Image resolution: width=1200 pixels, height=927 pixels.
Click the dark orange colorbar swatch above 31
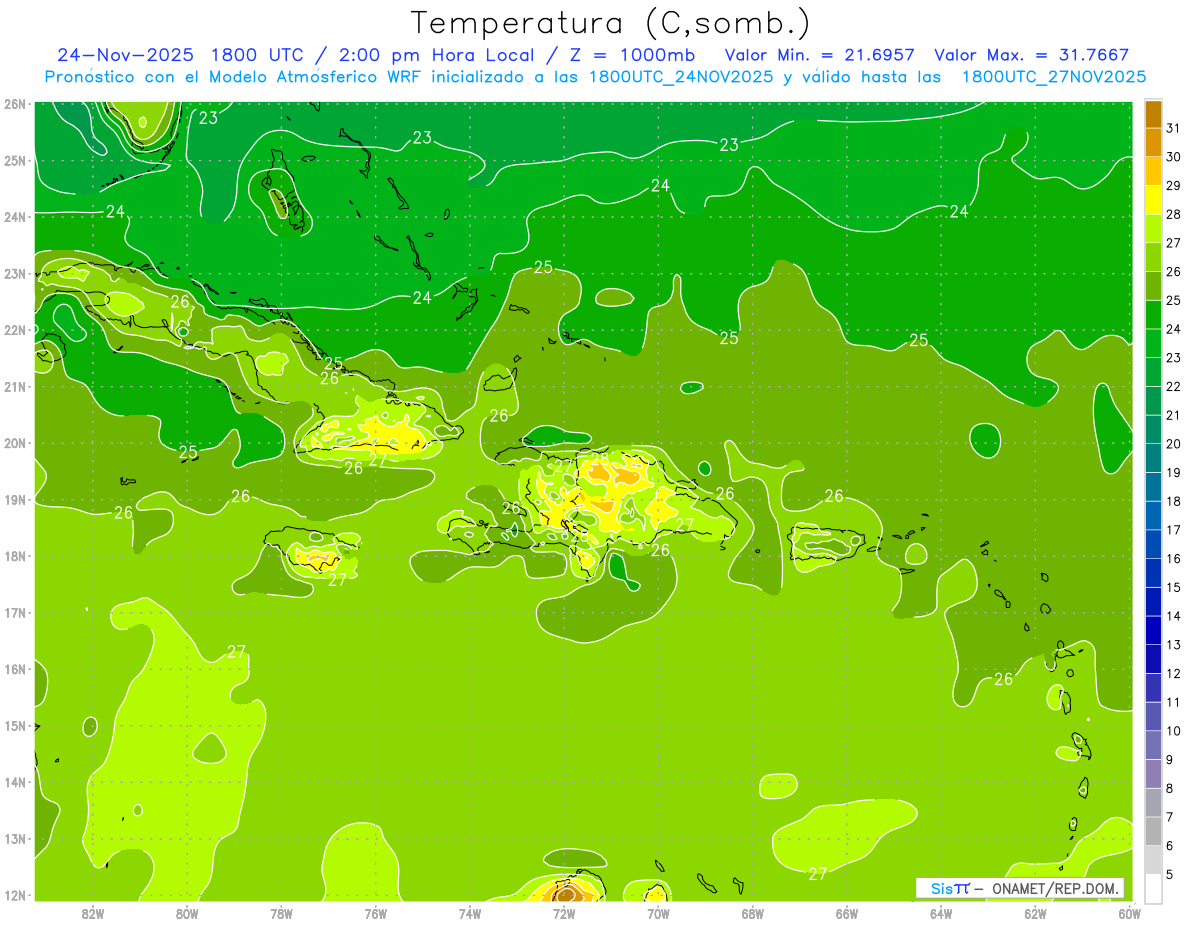click(x=1153, y=115)
